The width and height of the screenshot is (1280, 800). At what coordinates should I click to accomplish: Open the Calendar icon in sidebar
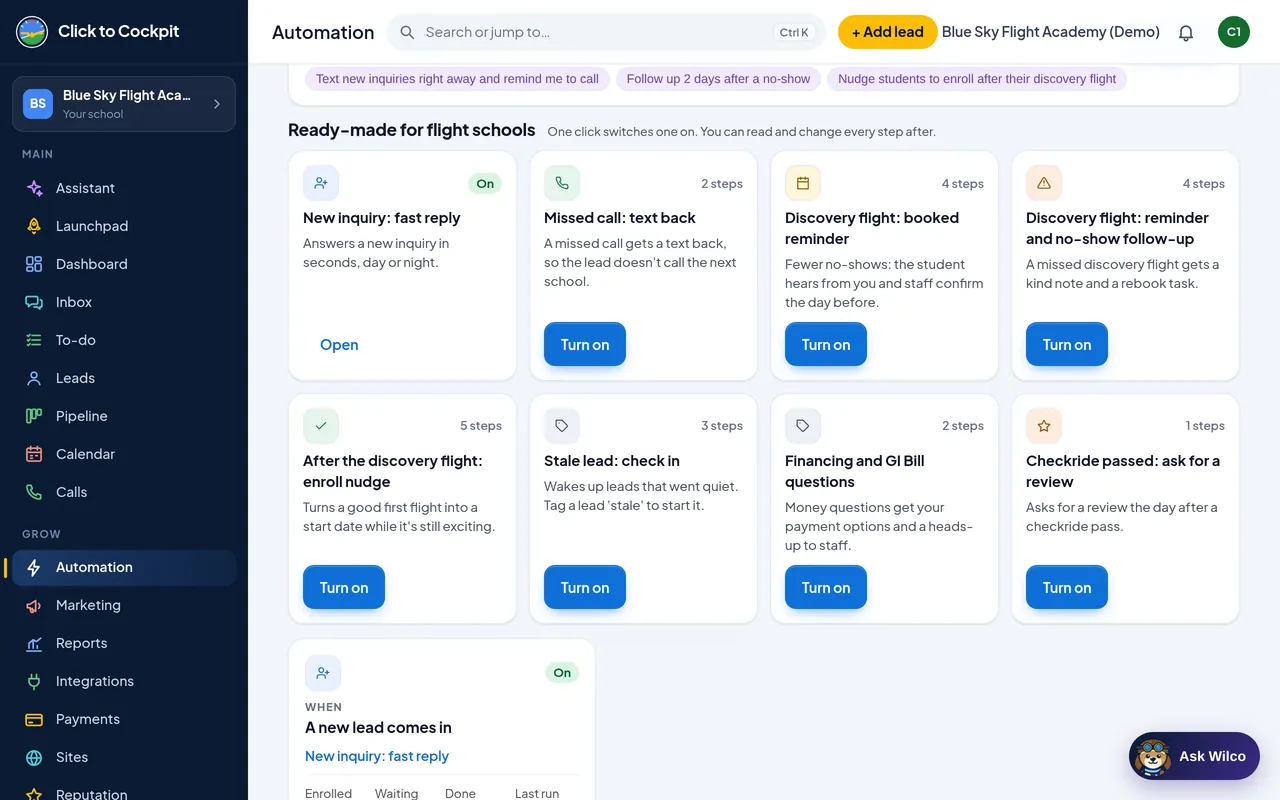click(34, 454)
